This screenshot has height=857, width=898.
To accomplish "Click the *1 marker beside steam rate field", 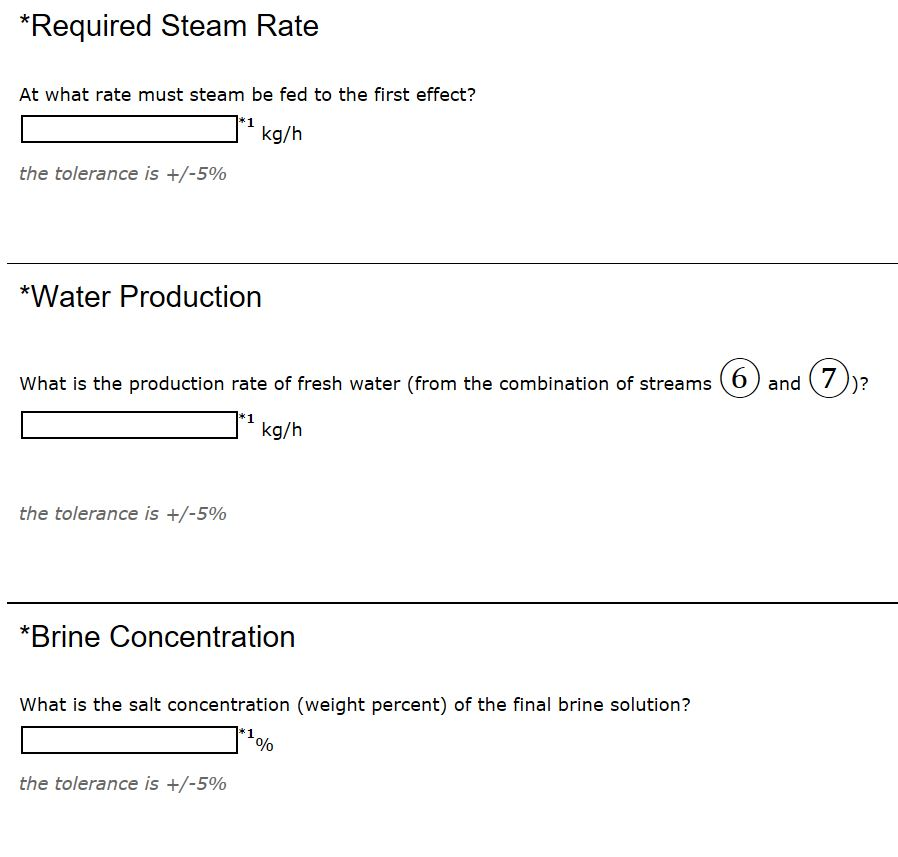I will pyautogui.click(x=246, y=123).
